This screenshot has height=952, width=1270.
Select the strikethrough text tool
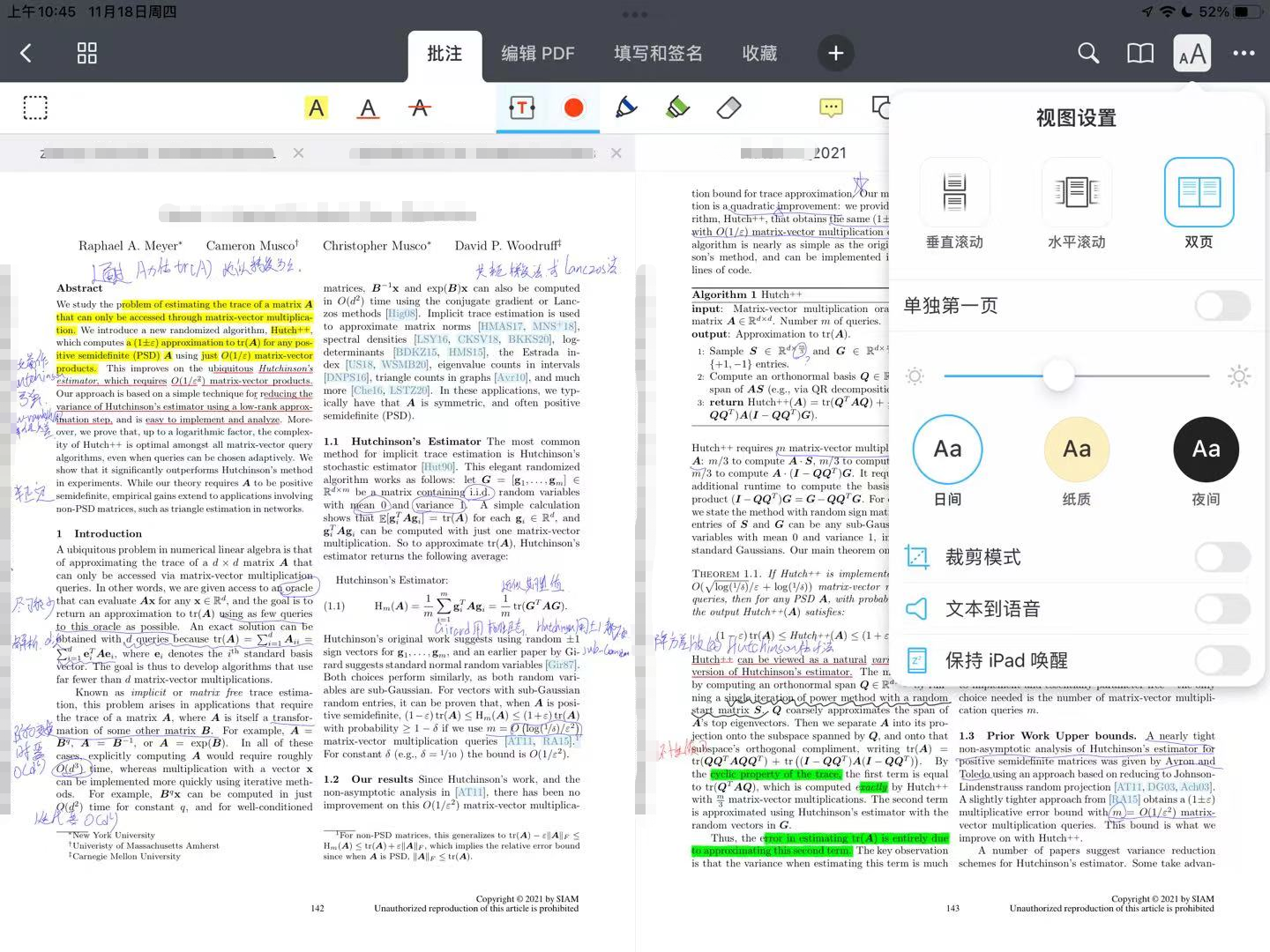[420, 108]
